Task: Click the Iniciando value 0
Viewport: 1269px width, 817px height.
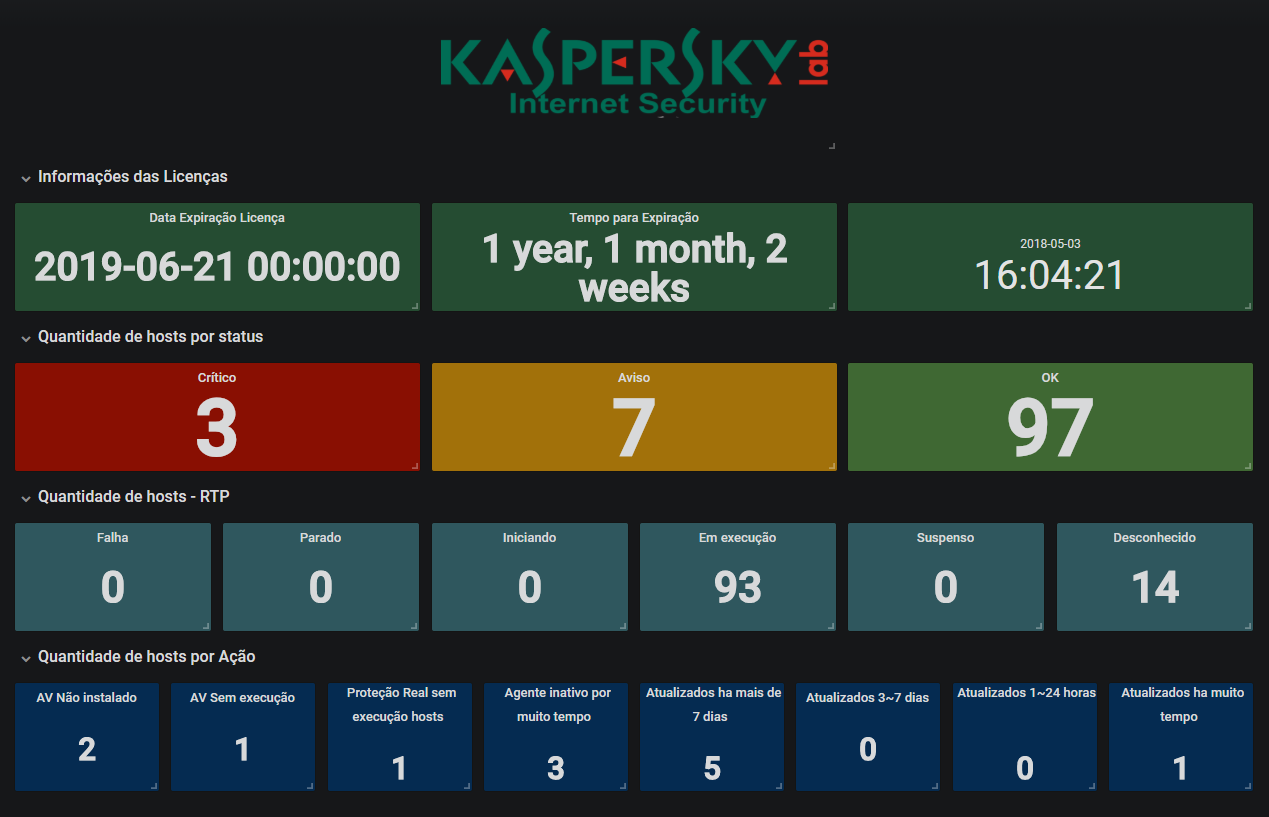Action: (530, 587)
